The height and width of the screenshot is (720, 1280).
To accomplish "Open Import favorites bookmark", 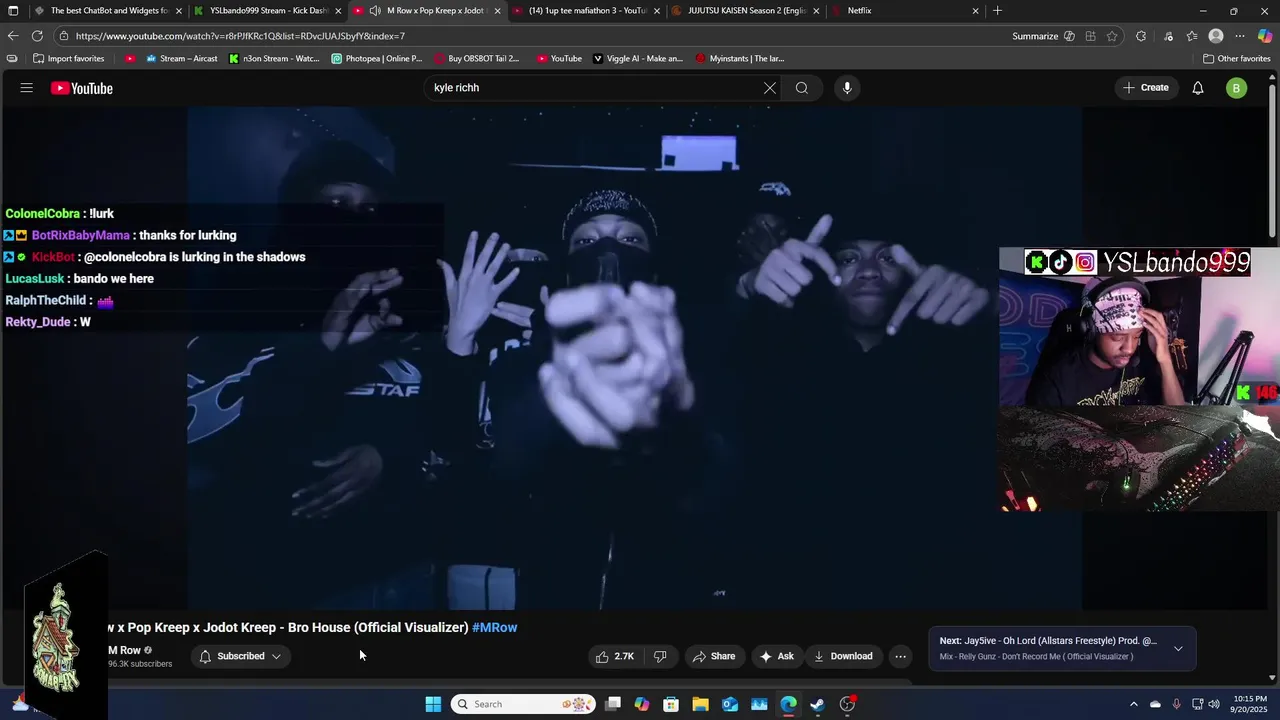I will [68, 59].
